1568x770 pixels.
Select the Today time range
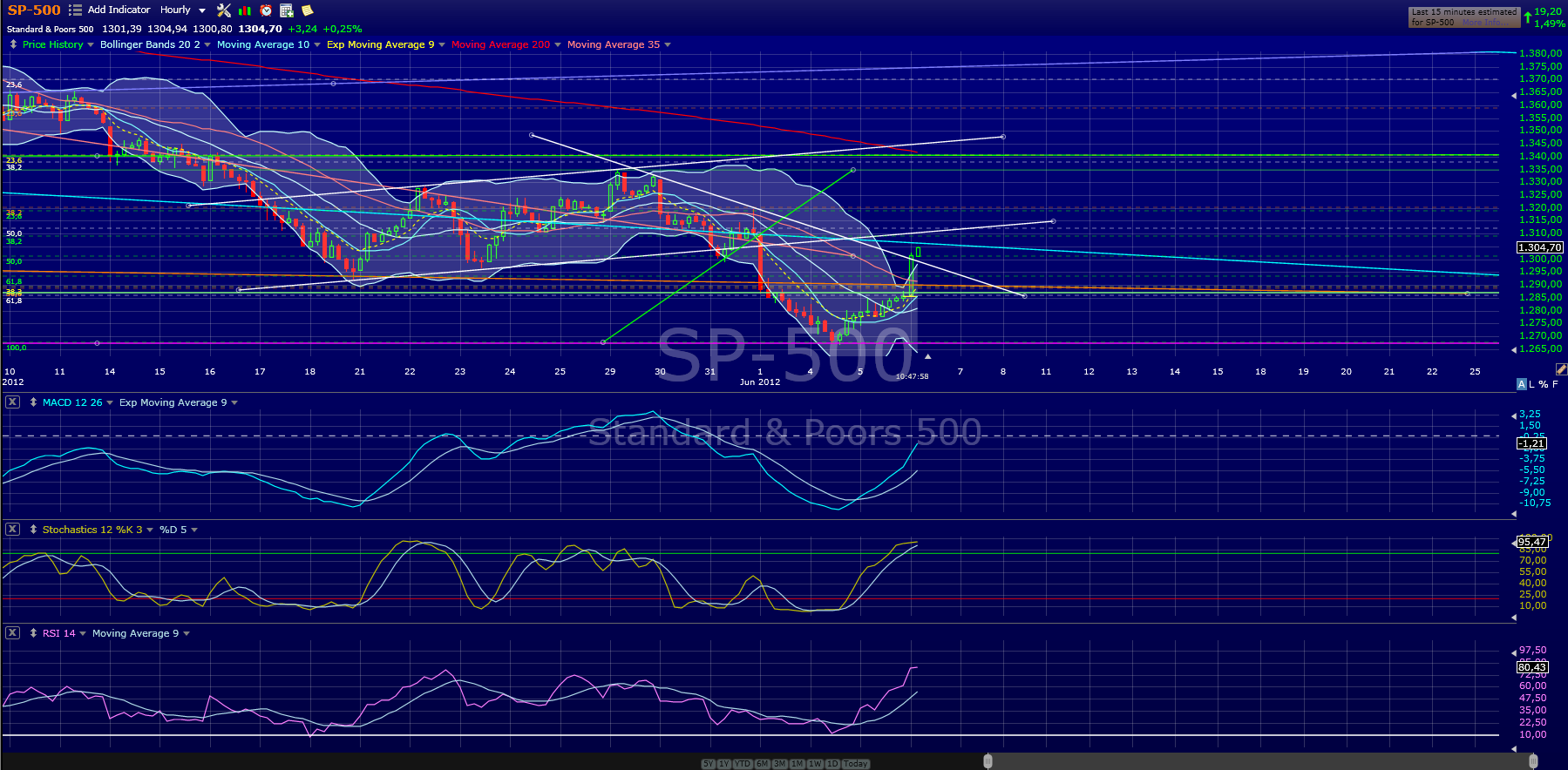856,764
